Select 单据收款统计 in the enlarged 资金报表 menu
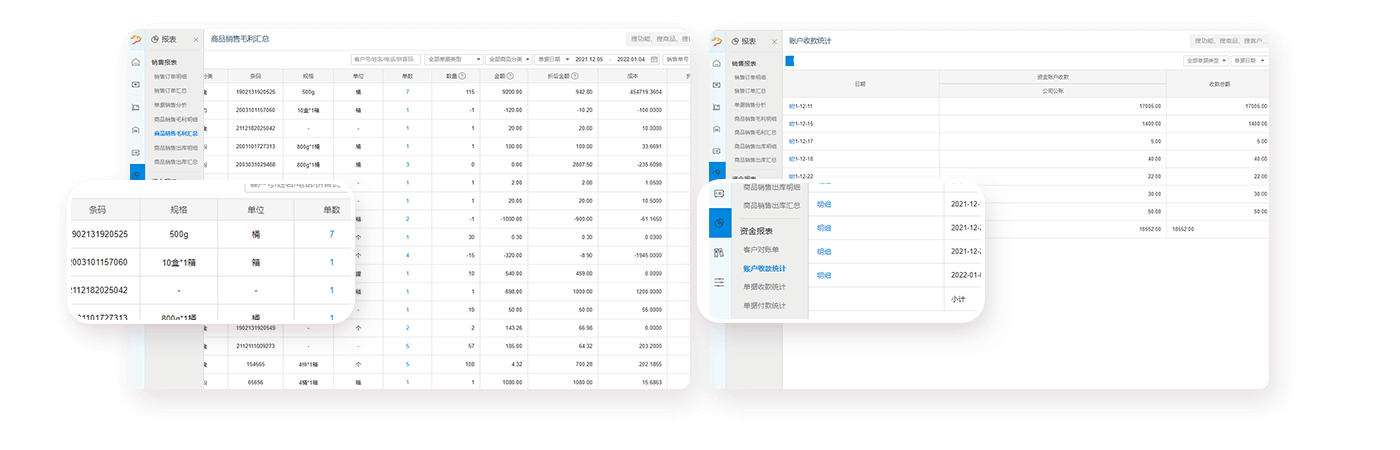Screen dimensions: 1400x450 click(x=764, y=287)
